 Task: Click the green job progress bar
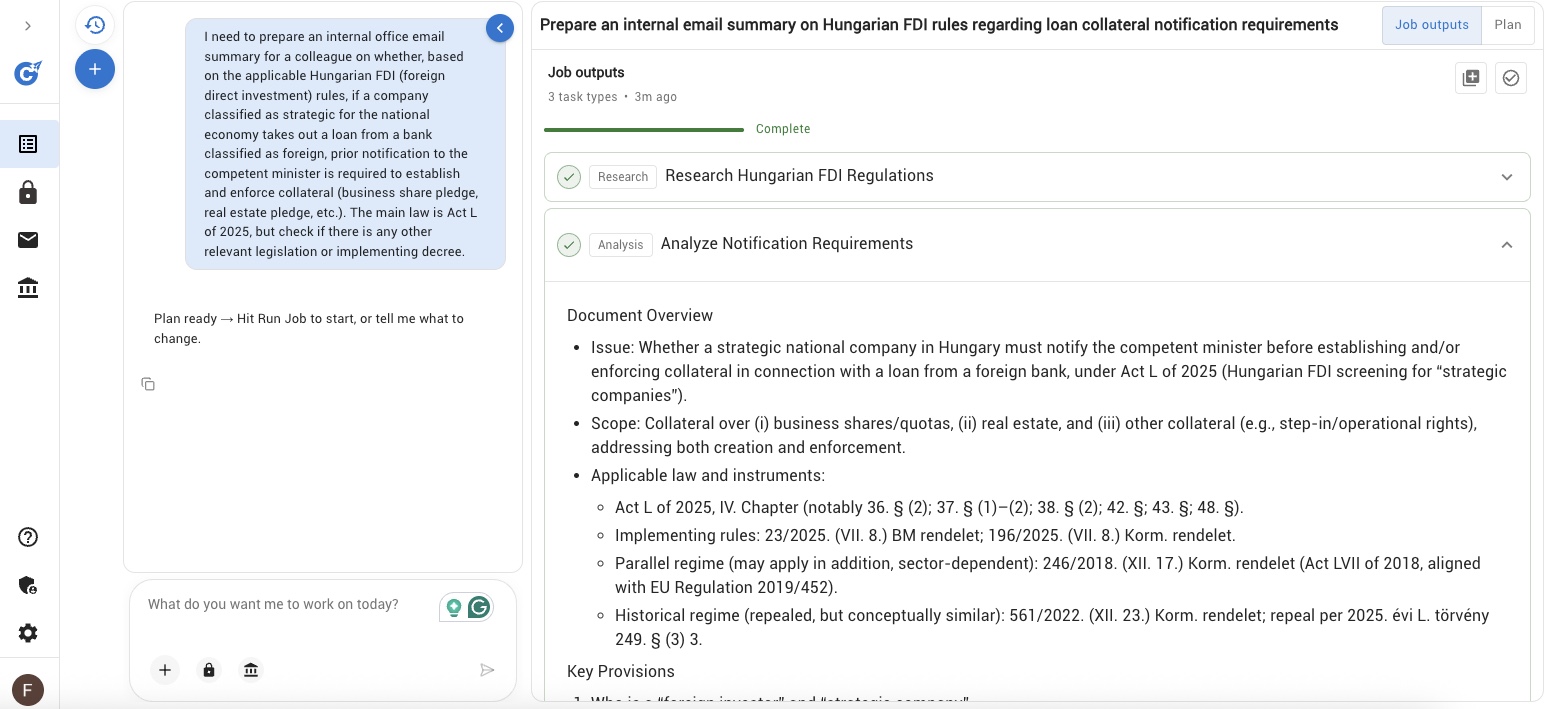(644, 129)
